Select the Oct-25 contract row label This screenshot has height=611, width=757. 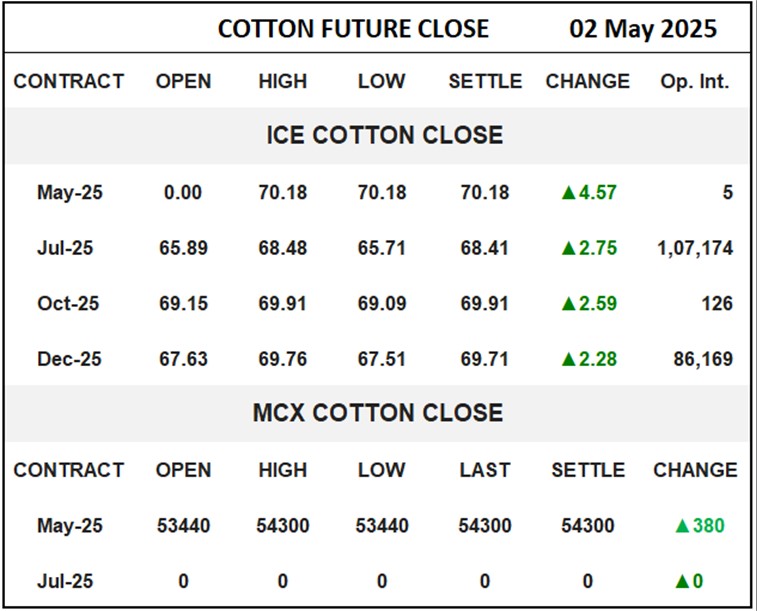(67, 304)
